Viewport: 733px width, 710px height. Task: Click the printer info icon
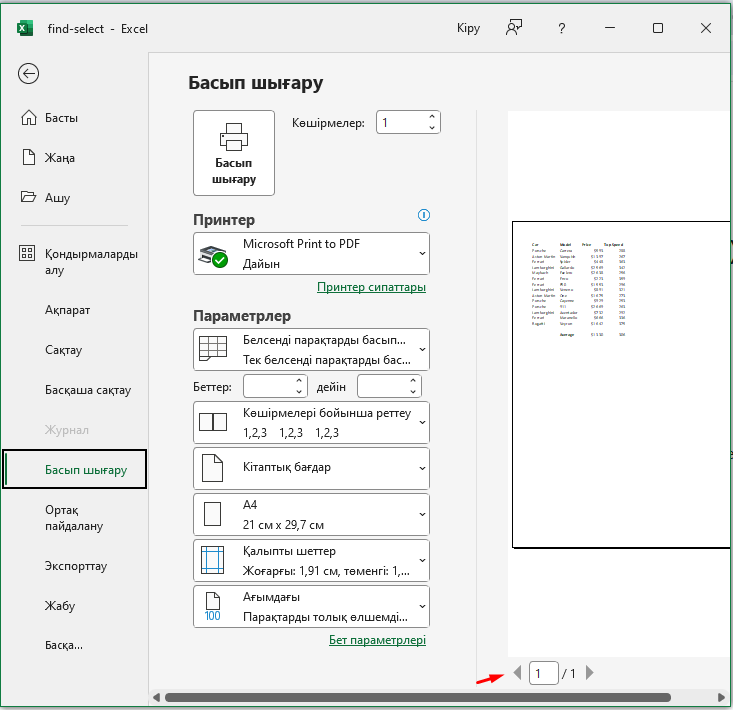pos(424,215)
